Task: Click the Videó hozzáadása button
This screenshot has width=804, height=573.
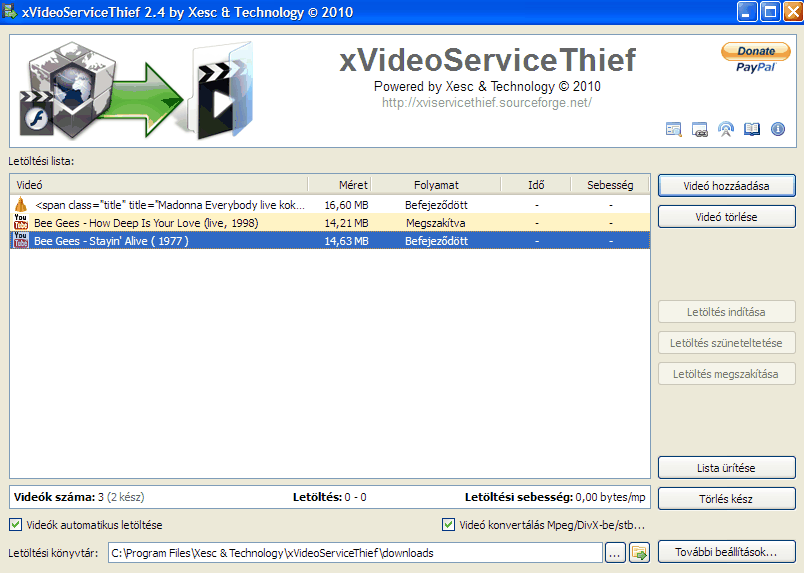Action: click(x=727, y=186)
